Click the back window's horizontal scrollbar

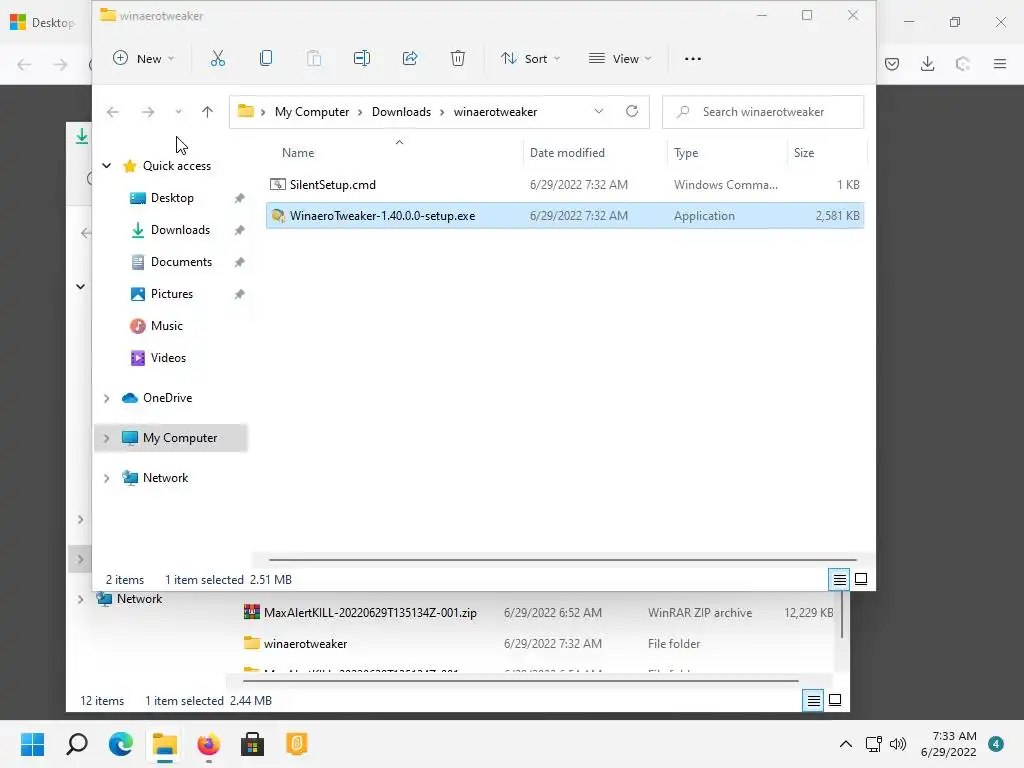coord(520,681)
